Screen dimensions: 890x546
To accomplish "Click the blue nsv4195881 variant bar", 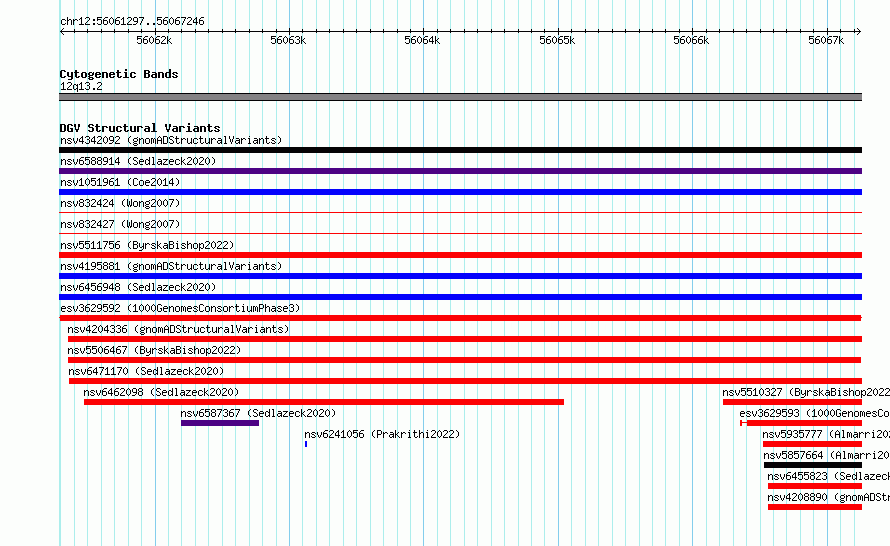I will coord(460,276).
